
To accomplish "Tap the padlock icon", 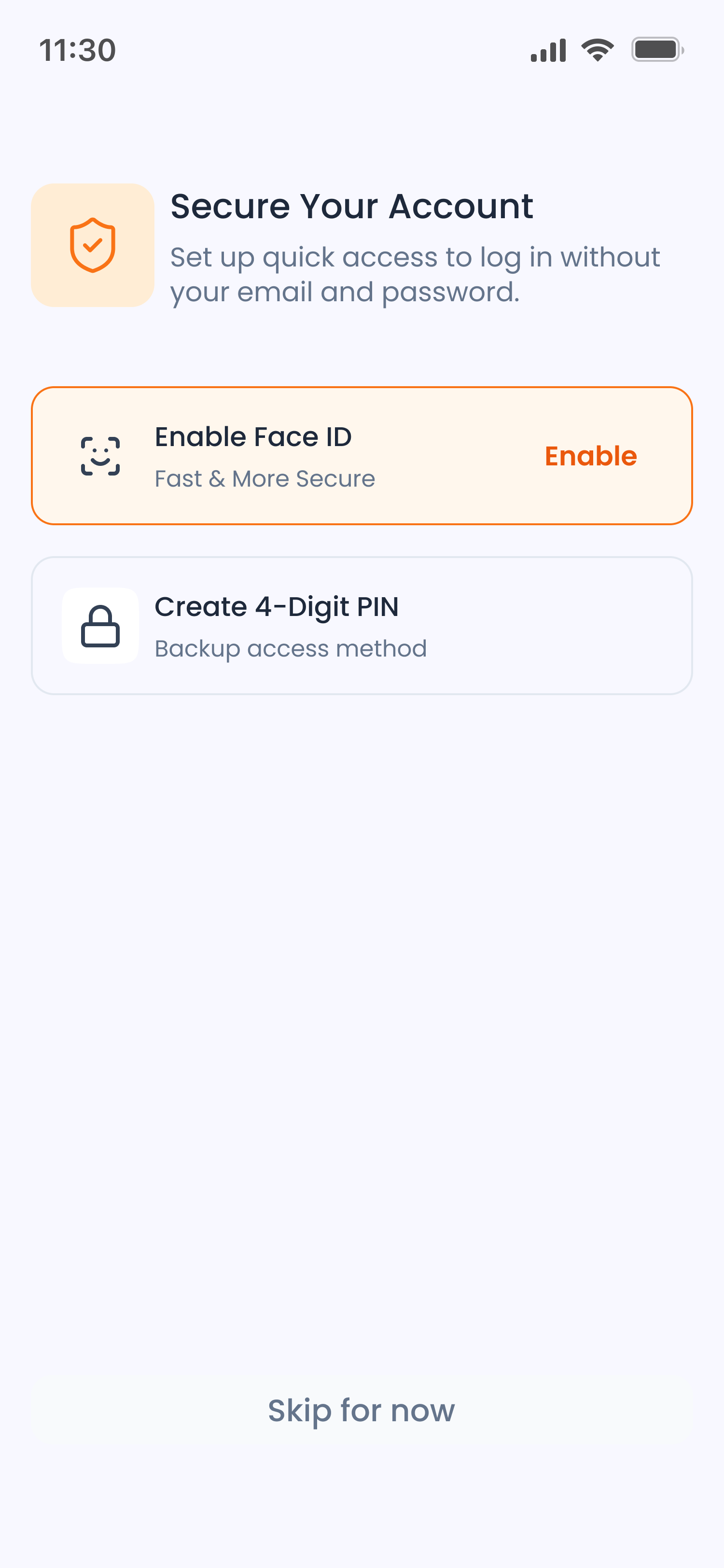I will pyautogui.click(x=100, y=626).
